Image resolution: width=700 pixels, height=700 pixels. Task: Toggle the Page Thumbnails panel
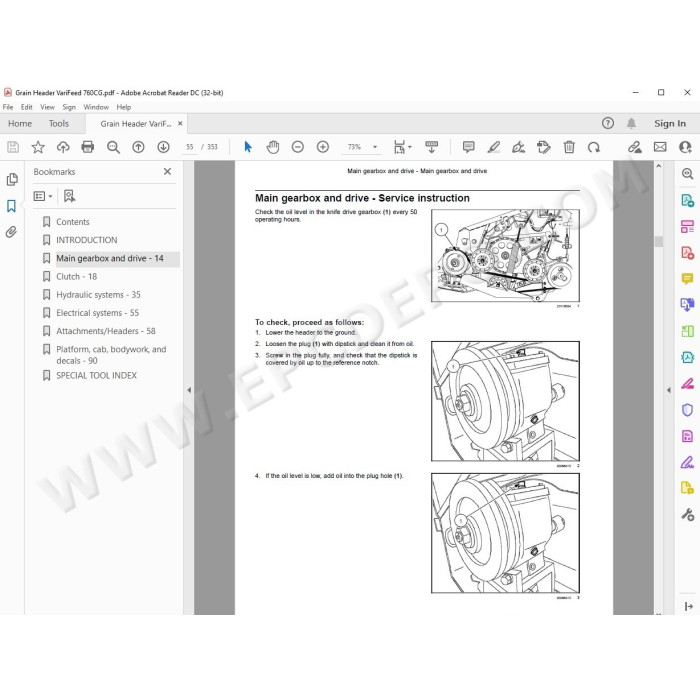tap(12, 179)
